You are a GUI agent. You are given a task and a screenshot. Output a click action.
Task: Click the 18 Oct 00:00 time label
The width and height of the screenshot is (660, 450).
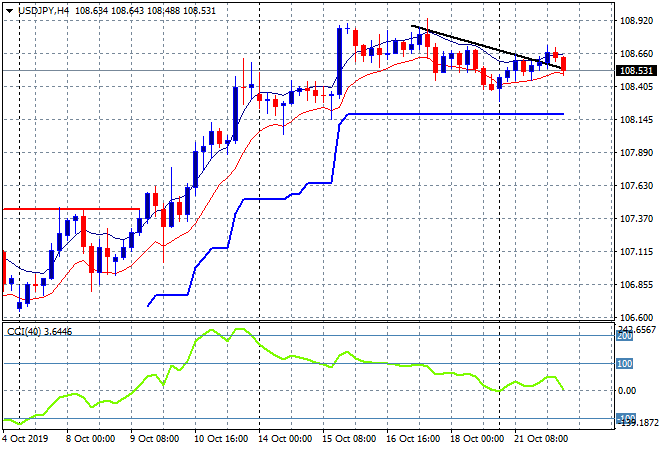tap(476, 439)
